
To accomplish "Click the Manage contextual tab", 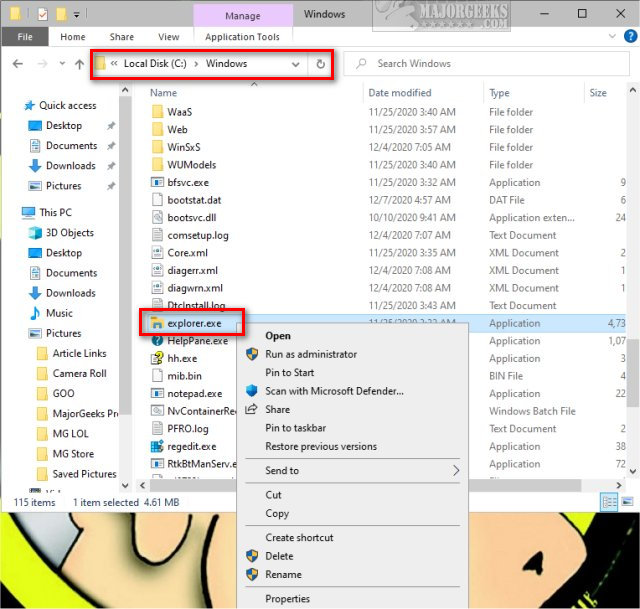I will pyautogui.click(x=243, y=16).
